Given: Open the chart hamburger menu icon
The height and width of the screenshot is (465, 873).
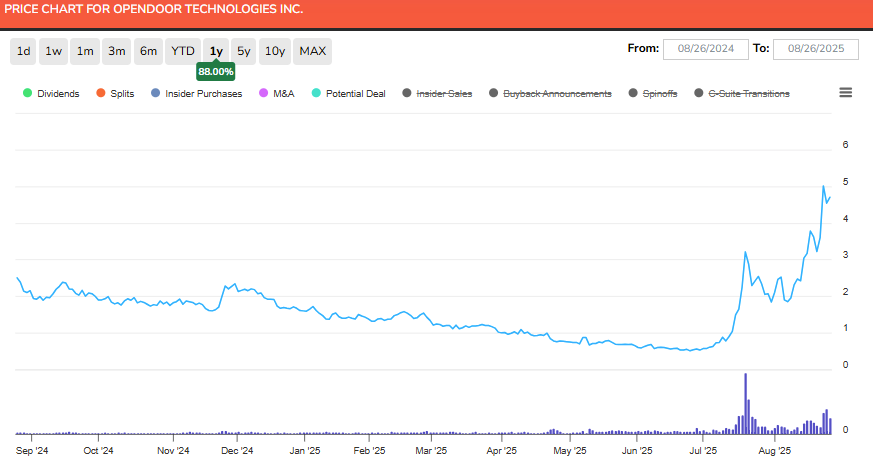Looking at the screenshot, I should [x=845, y=92].
